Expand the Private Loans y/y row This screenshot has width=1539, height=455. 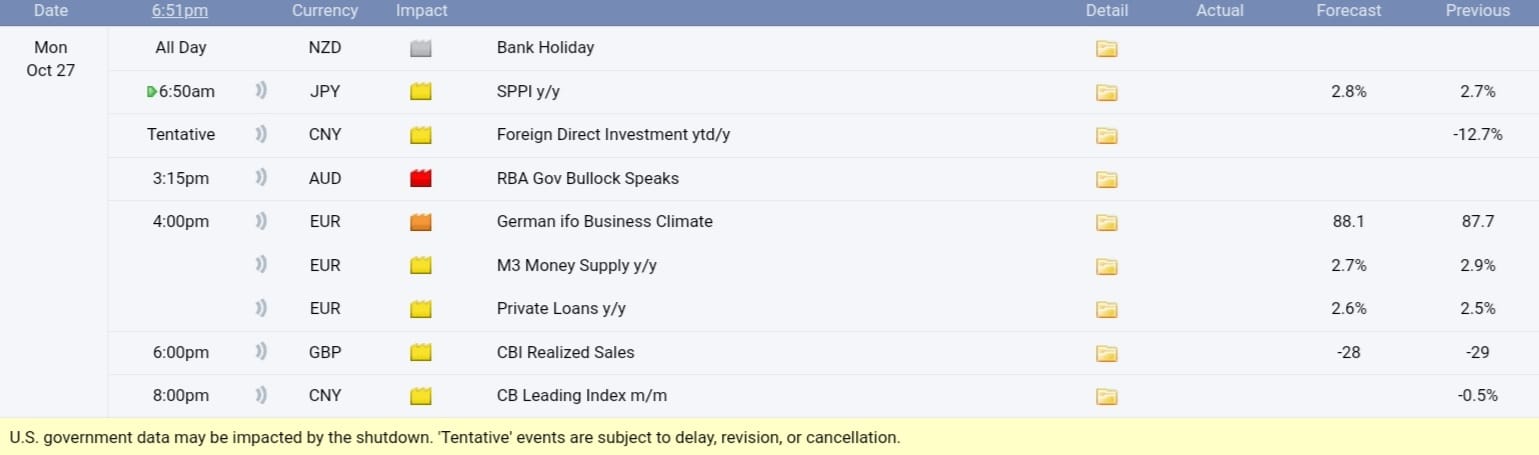click(561, 309)
